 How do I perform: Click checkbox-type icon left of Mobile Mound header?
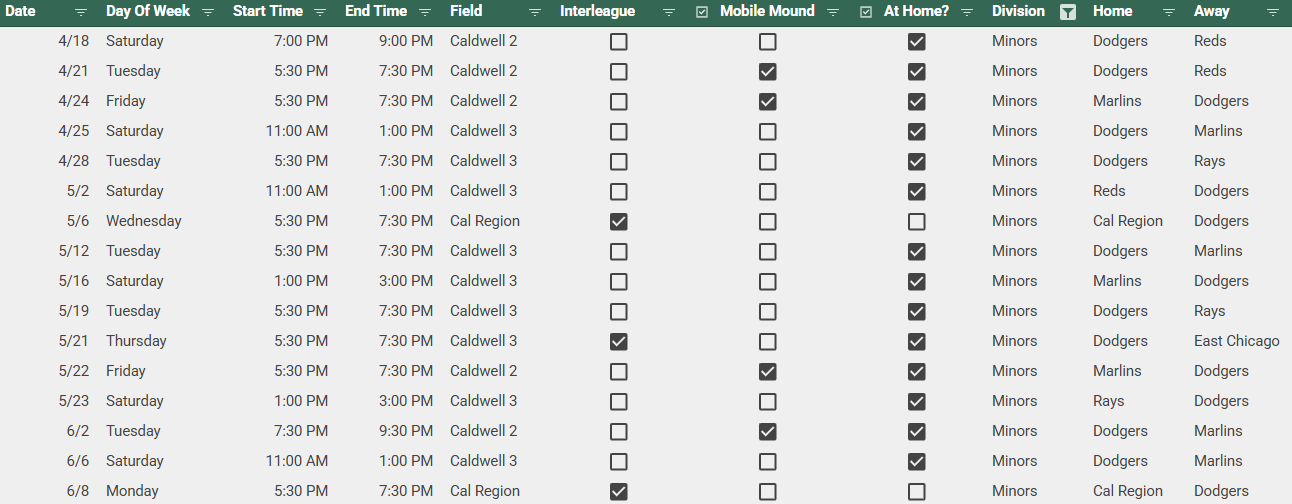(702, 13)
